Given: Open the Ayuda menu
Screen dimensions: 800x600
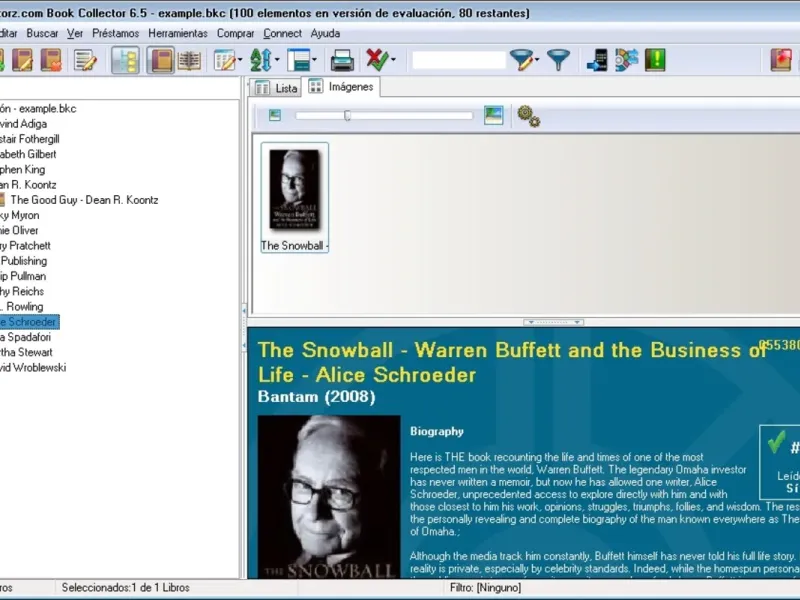Looking at the screenshot, I should pyautogui.click(x=325, y=34).
